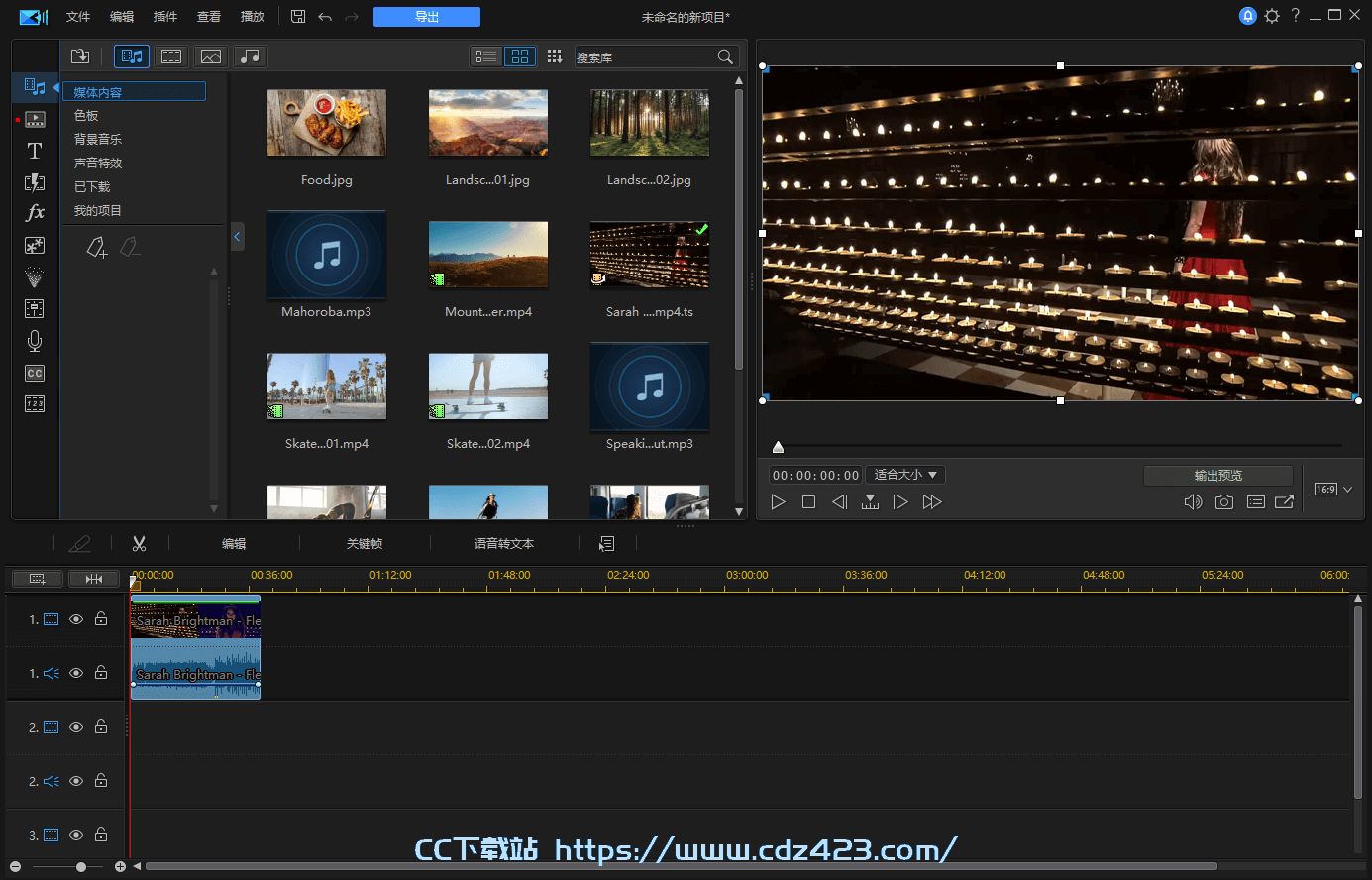
Task: Adjust preview volume speaker icon
Action: coord(1193,502)
